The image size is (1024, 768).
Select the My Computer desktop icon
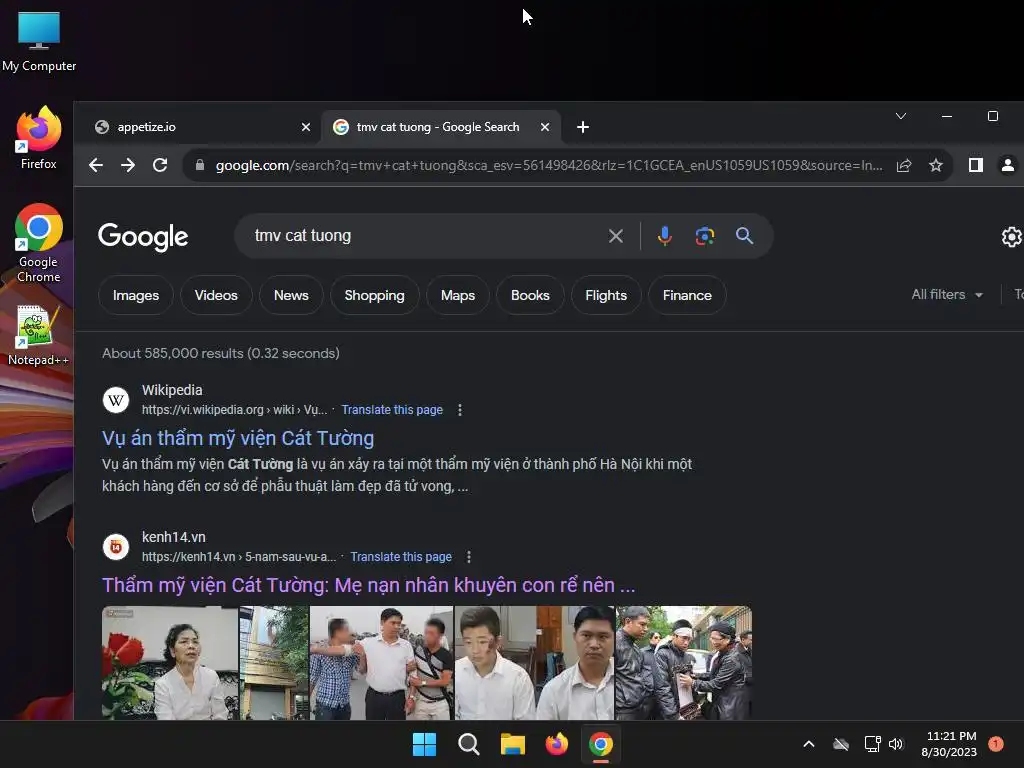(39, 40)
